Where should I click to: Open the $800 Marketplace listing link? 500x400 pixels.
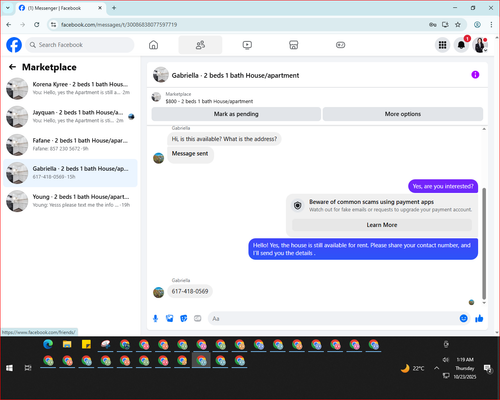pos(209,101)
